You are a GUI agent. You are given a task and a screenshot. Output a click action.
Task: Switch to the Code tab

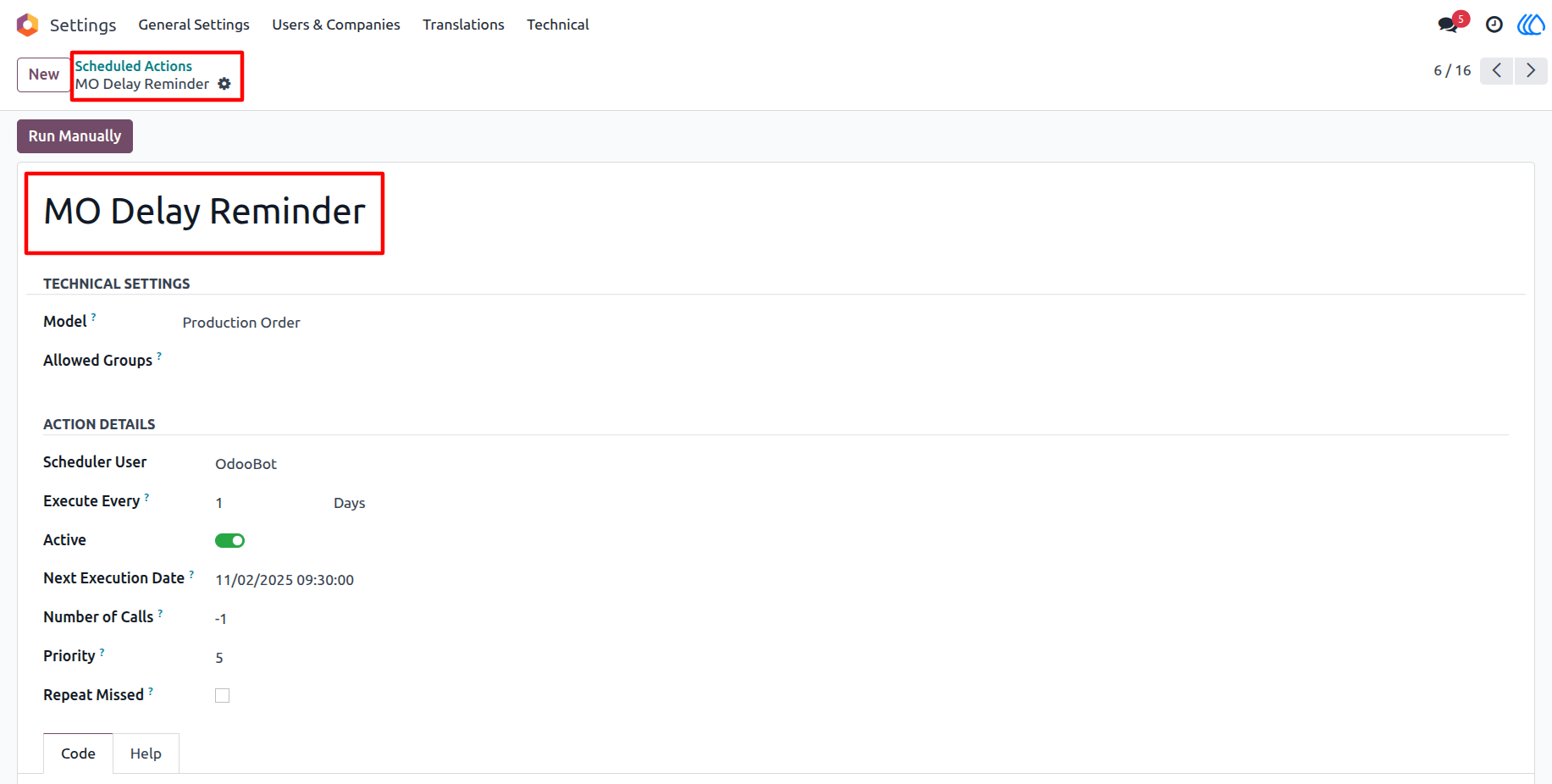78,754
